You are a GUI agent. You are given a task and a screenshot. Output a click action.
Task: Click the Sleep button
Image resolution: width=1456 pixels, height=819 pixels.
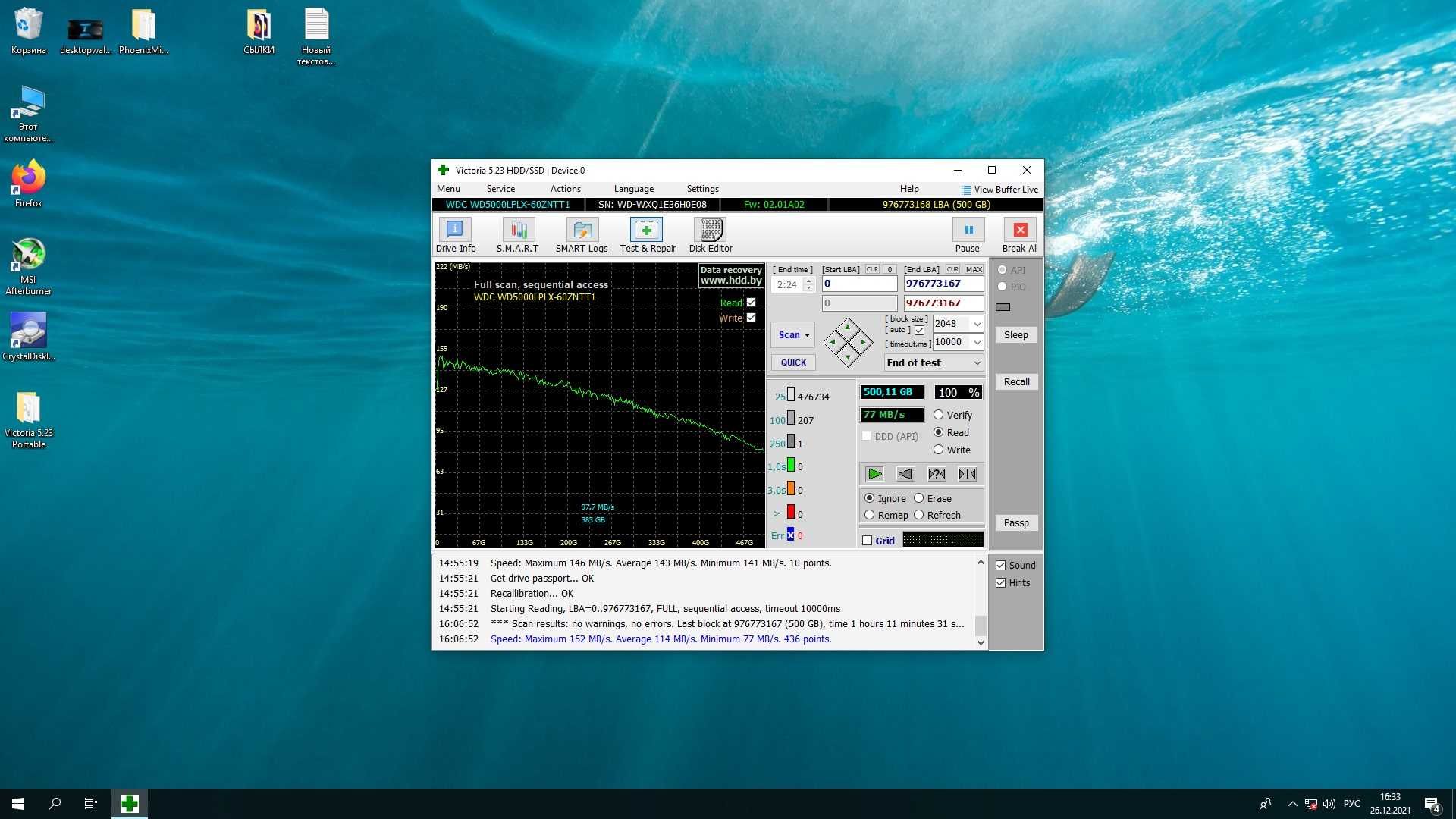1016,335
